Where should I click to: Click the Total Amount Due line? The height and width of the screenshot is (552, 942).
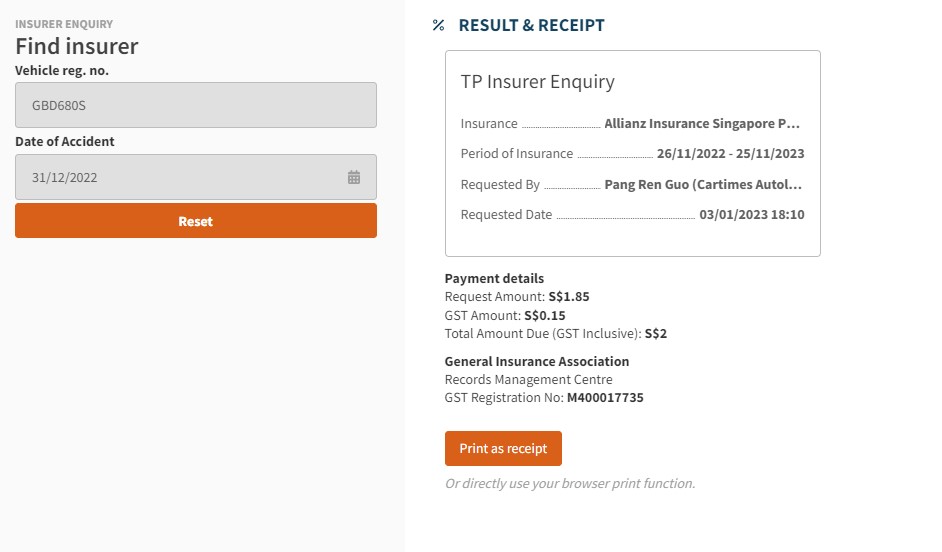[x=555, y=334]
